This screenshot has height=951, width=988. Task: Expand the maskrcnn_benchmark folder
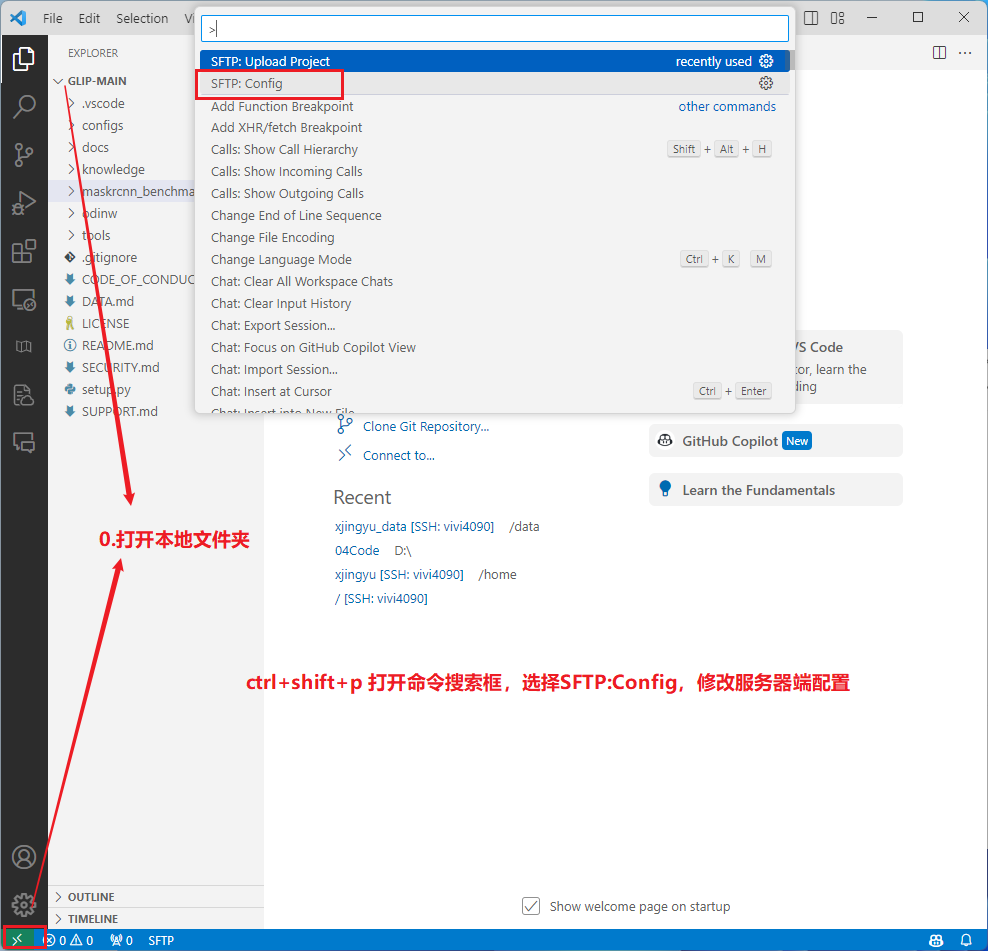(71, 192)
